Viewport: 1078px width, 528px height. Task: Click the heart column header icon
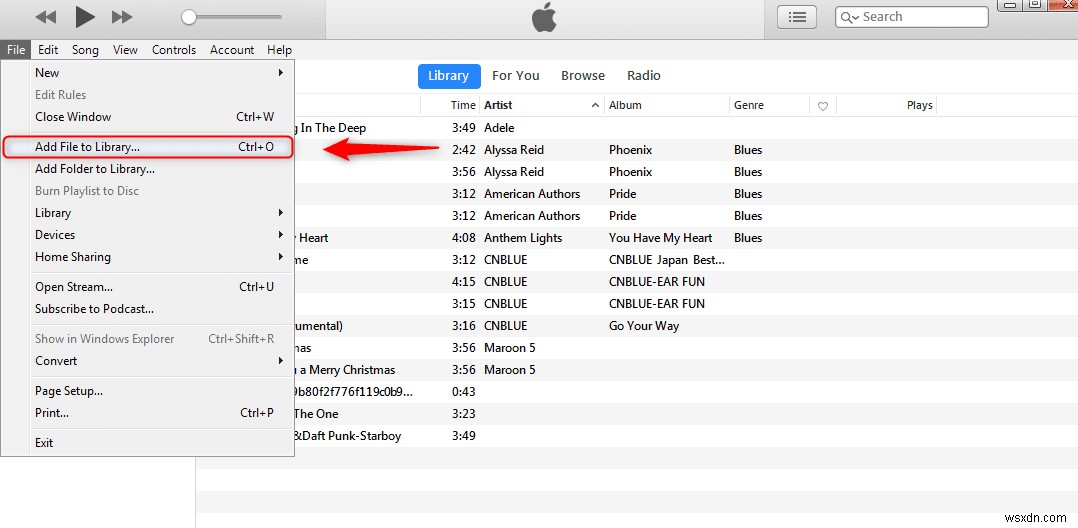[822, 106]
